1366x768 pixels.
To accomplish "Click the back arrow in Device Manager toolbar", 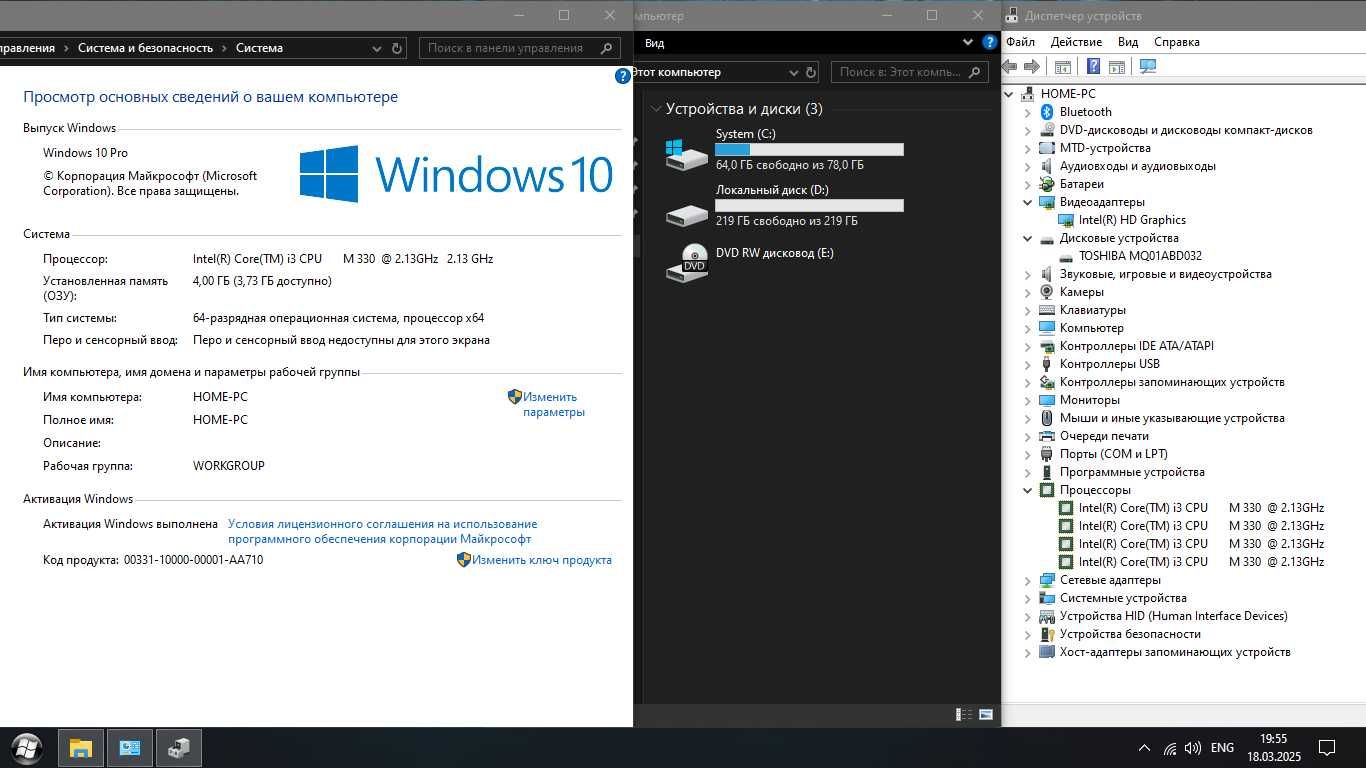I will 1010,66.
